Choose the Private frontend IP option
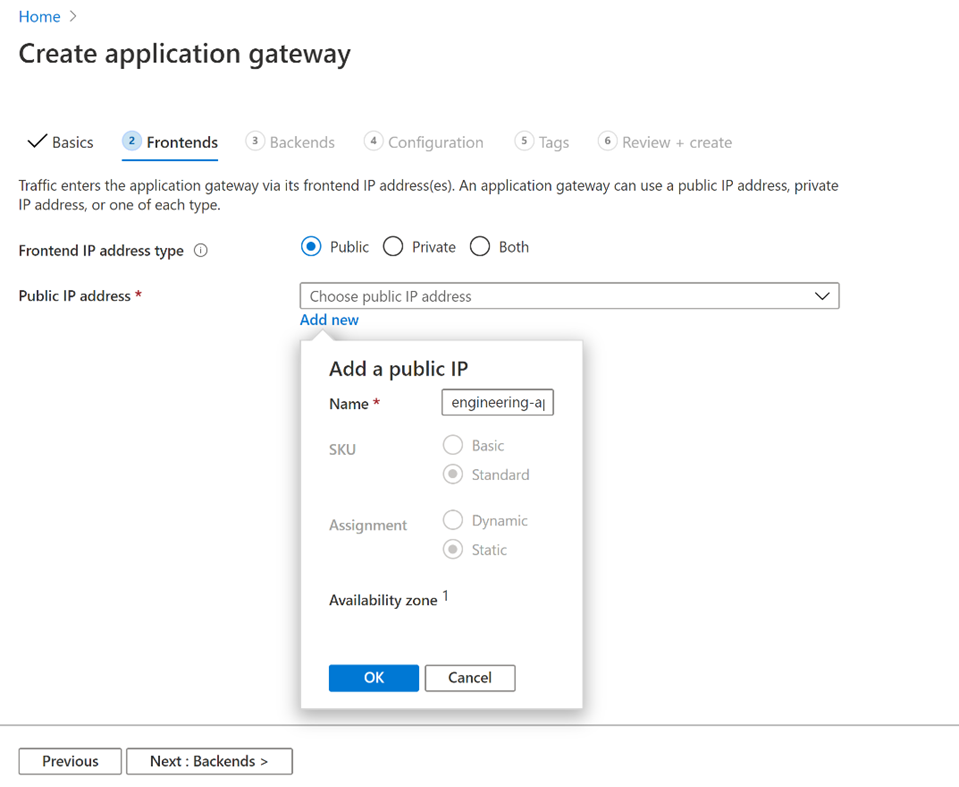This screenshot has height=787, width=959. 393,247
